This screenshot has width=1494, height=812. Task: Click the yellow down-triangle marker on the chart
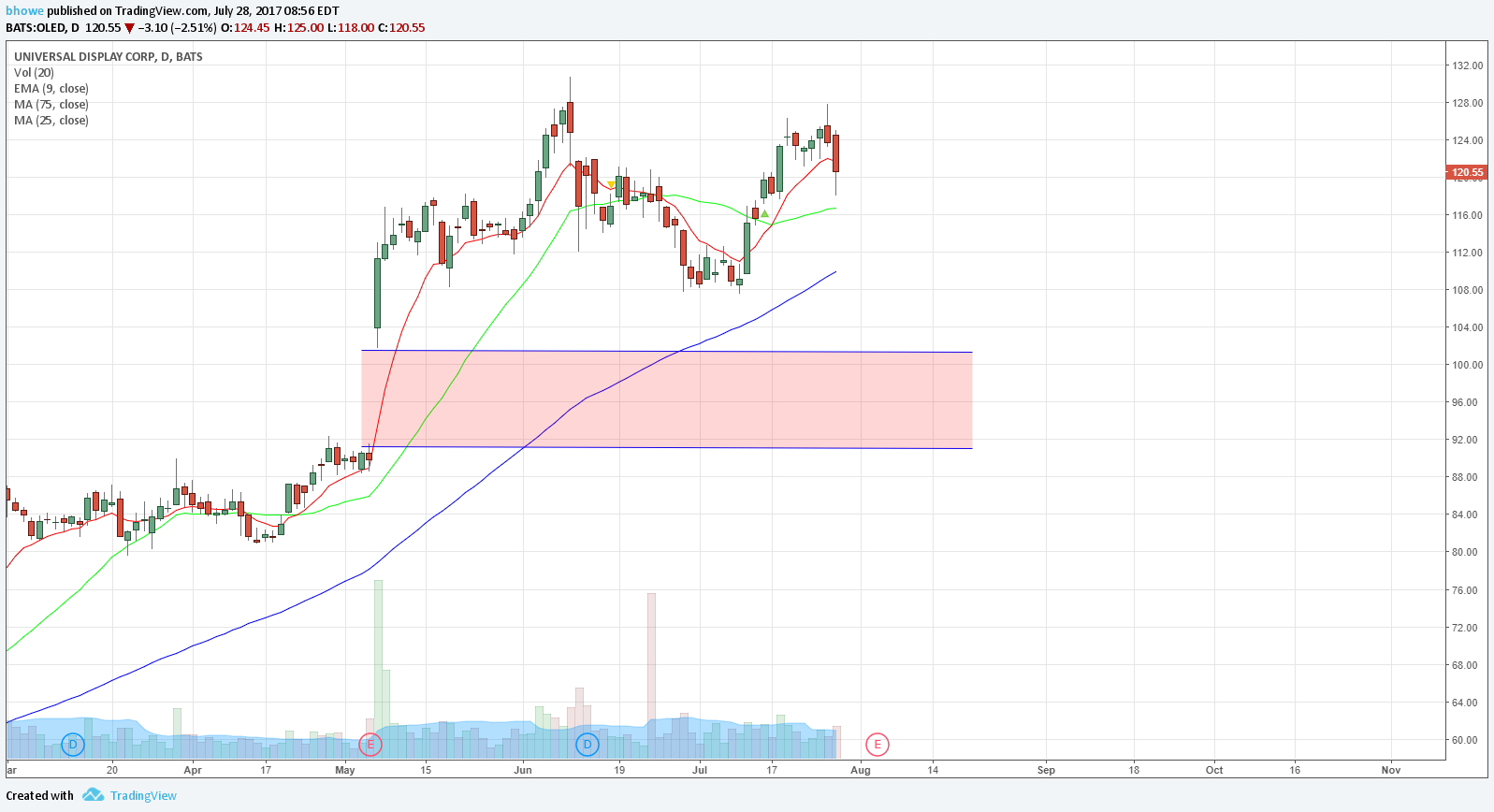tap(611, 184)
